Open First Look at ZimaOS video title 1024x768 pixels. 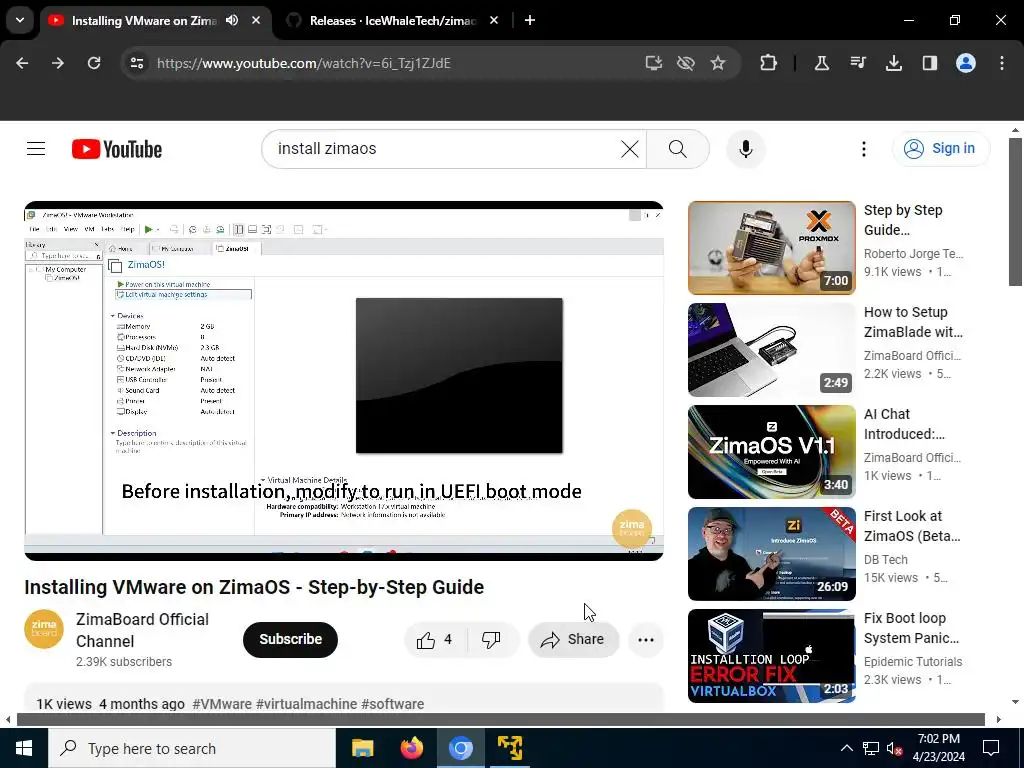[x=912, y=526]
